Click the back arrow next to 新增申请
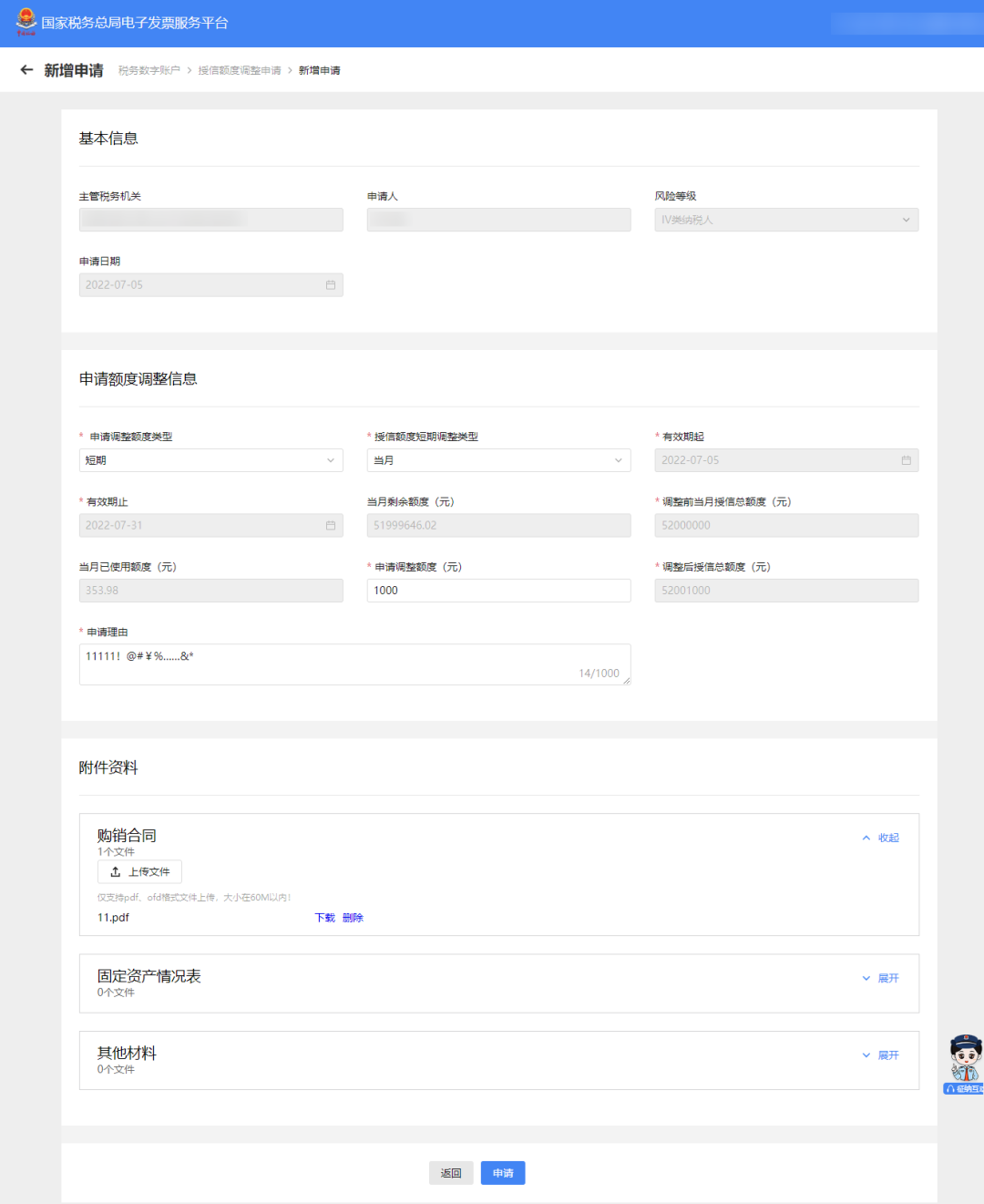The image size is (984, 1204). [x=26, y=70]
